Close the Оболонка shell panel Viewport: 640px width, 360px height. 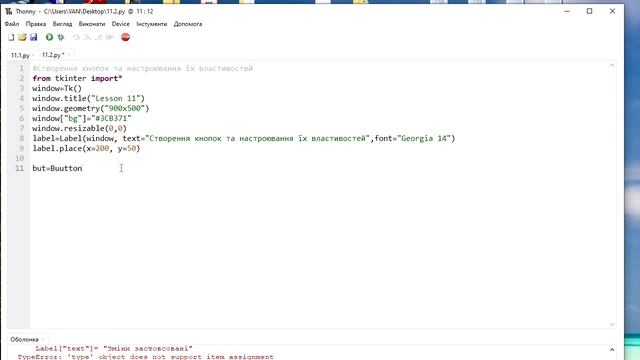click(43, 340)
